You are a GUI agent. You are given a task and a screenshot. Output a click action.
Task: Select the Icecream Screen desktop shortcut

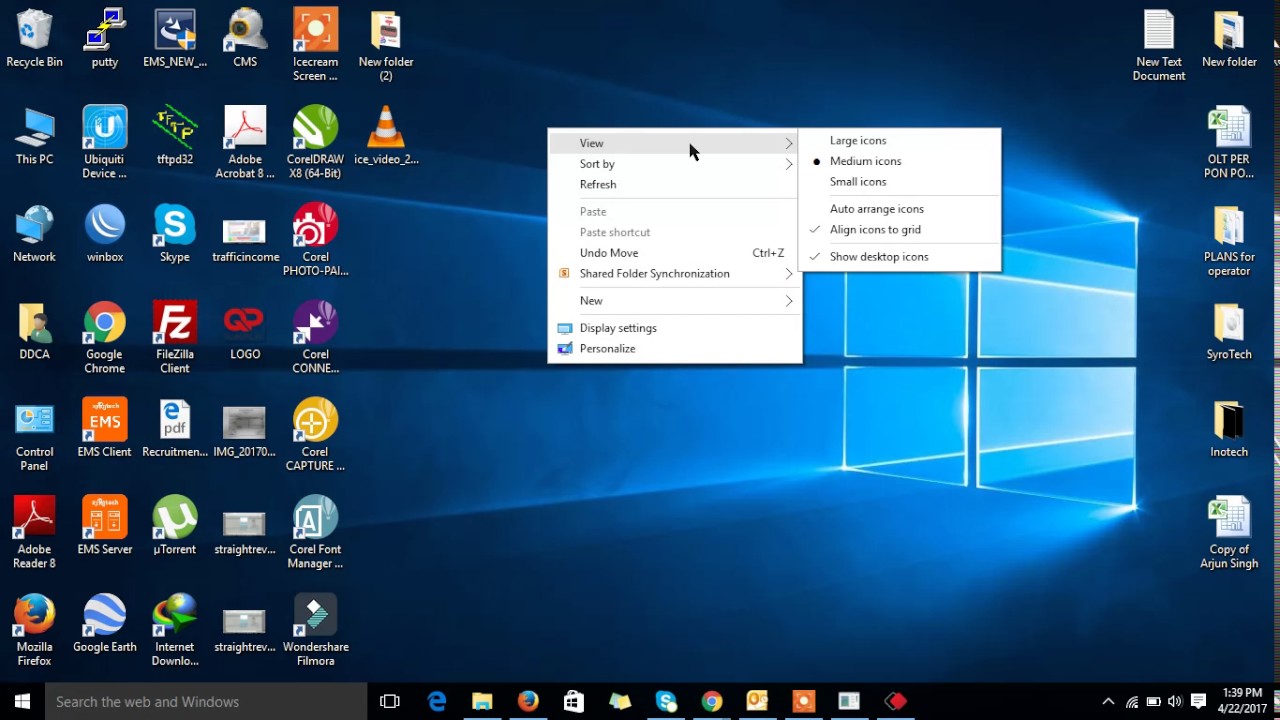315,46
